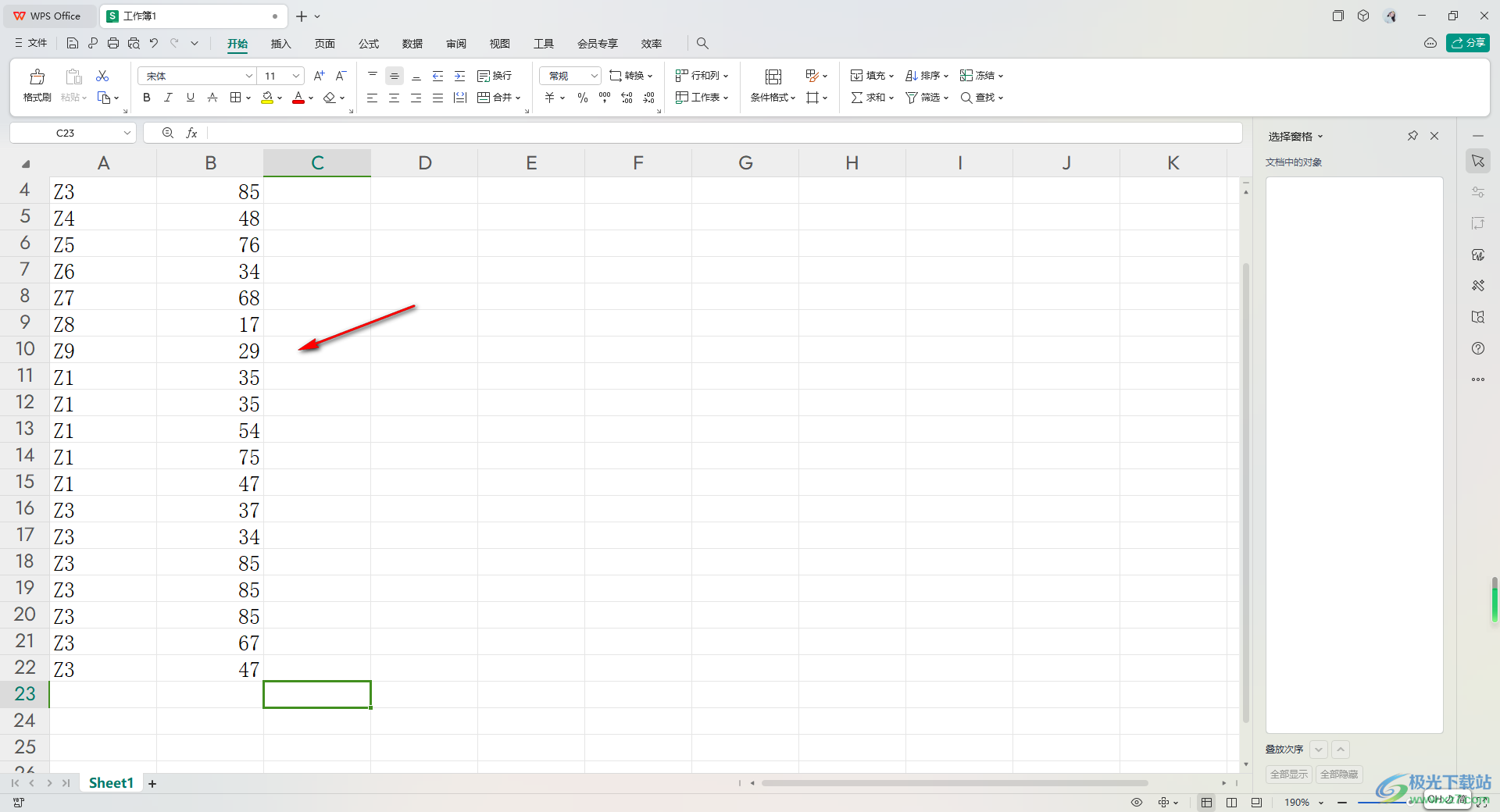Viewport: 1500px width, 812px height.
Task: Expand the Name Box dropdown
Action: coord(127,133)
